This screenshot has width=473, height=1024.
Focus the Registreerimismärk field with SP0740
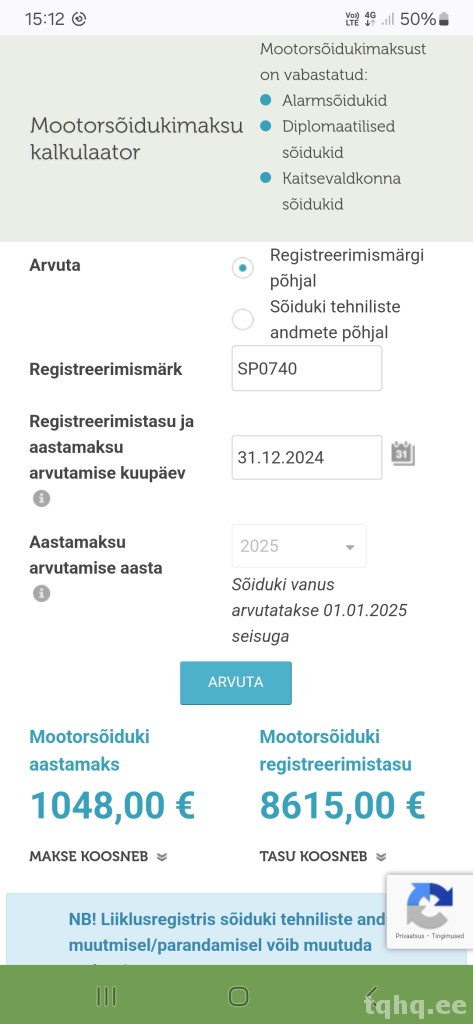coord(306,368)
